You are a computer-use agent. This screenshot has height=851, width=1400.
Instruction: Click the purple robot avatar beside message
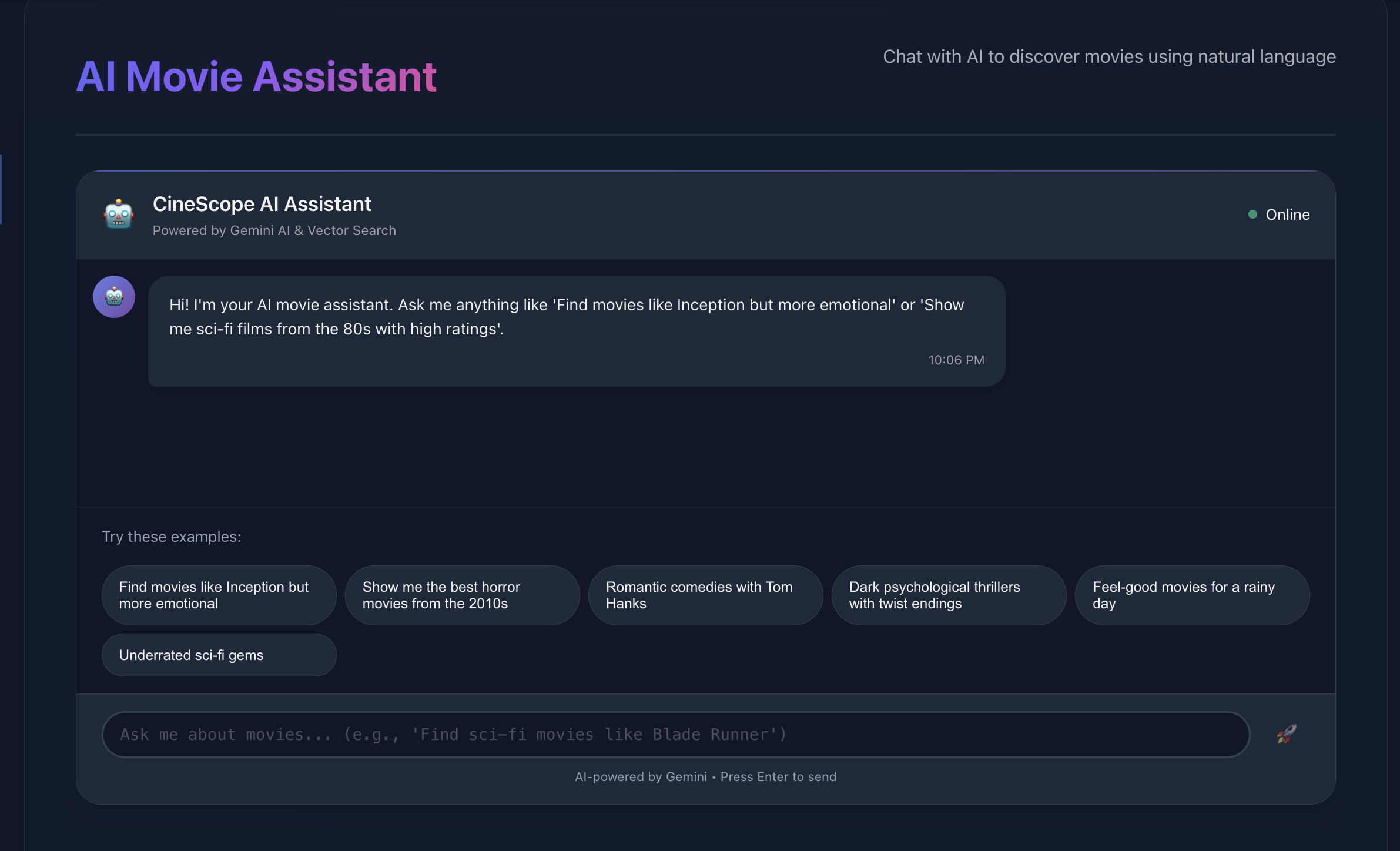pyautogui.click(x=114, y=297)
